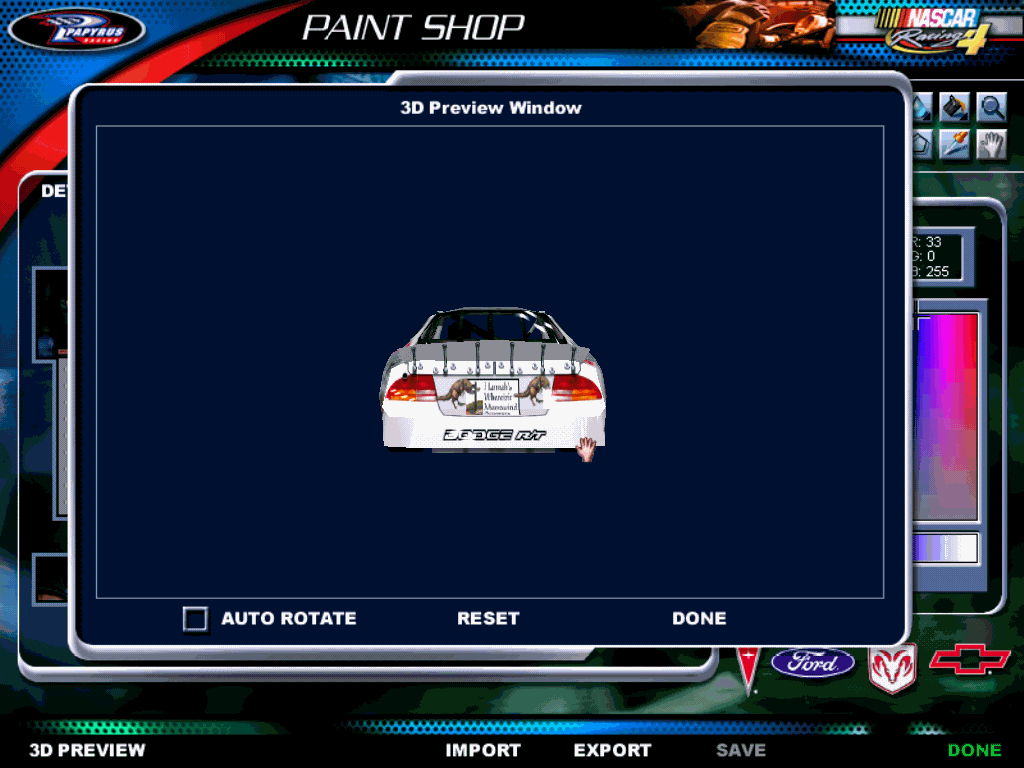This screenshot has width=1024, height=768.
Task: Click Export in the bottom bar
Action: pos(612,750)
